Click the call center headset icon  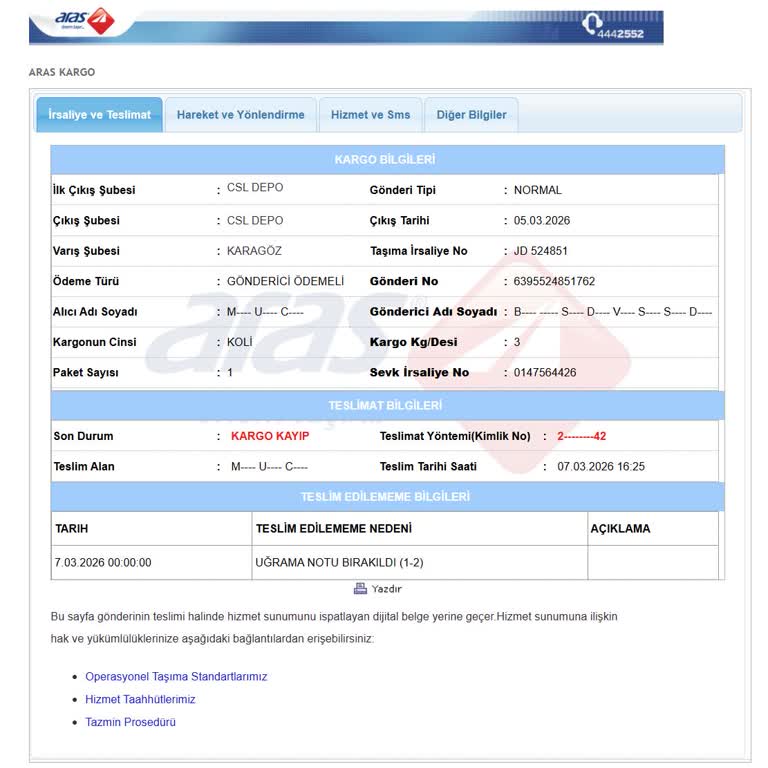[x=592, y=22]
